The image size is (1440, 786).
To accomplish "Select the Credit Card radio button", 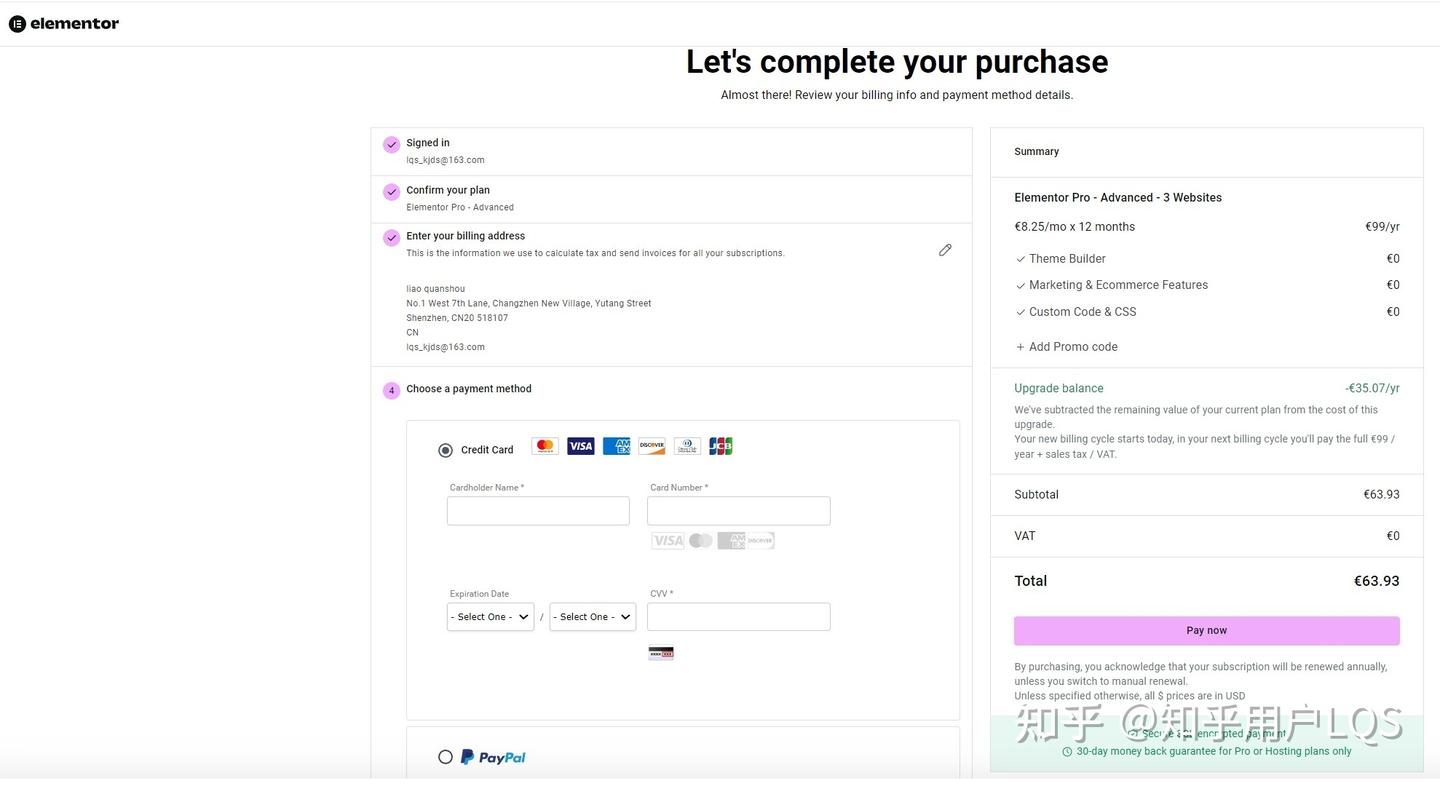I will point(446,450).
